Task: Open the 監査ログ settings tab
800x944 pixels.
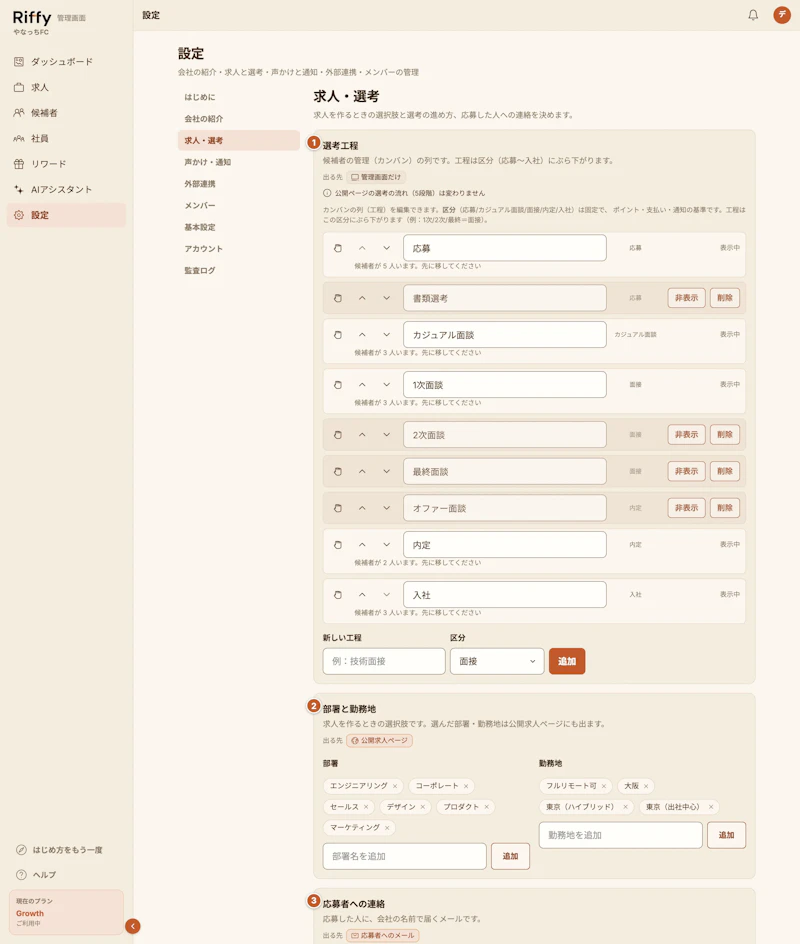Action: pyautogui.click(x=238, y=270)
